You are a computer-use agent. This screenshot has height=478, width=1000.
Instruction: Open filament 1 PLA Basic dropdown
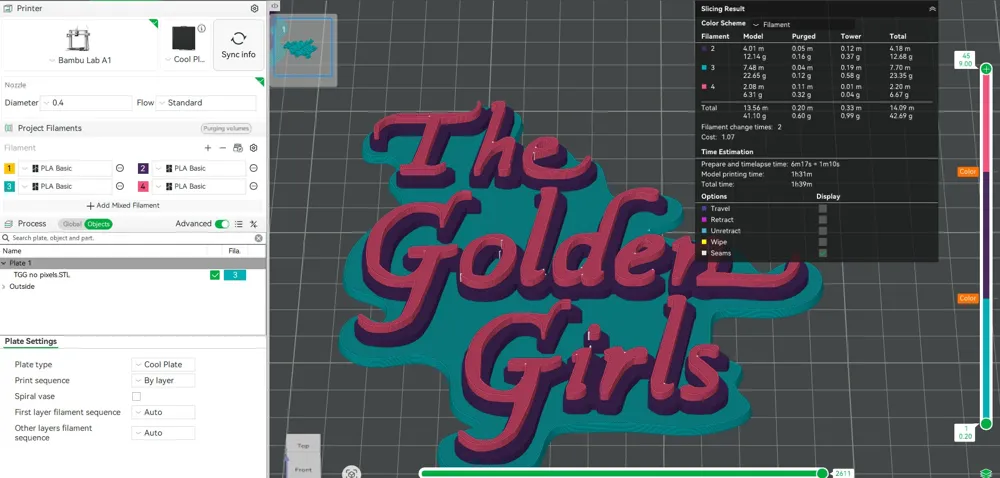[66, 168]
